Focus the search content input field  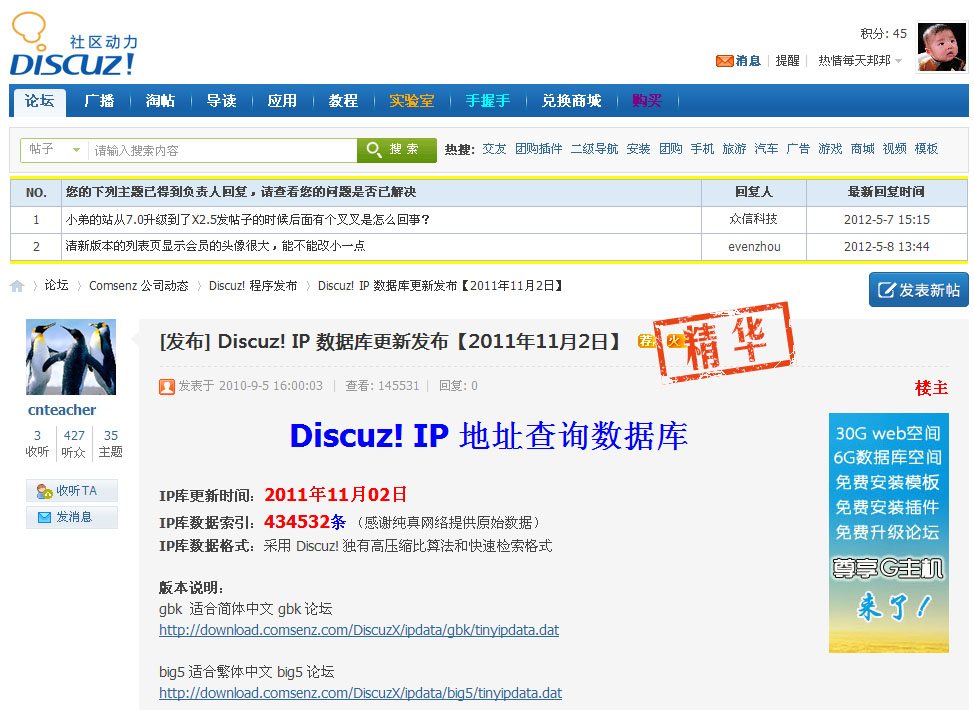pos(222,150)
